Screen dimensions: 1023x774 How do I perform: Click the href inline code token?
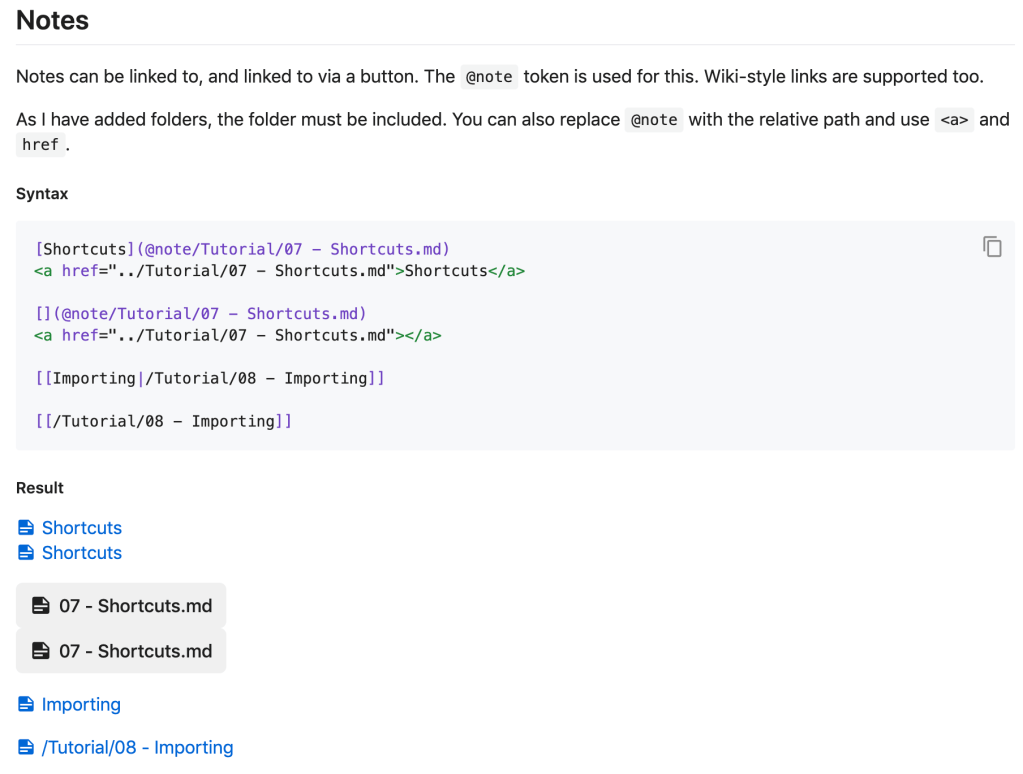click(40, 145)
